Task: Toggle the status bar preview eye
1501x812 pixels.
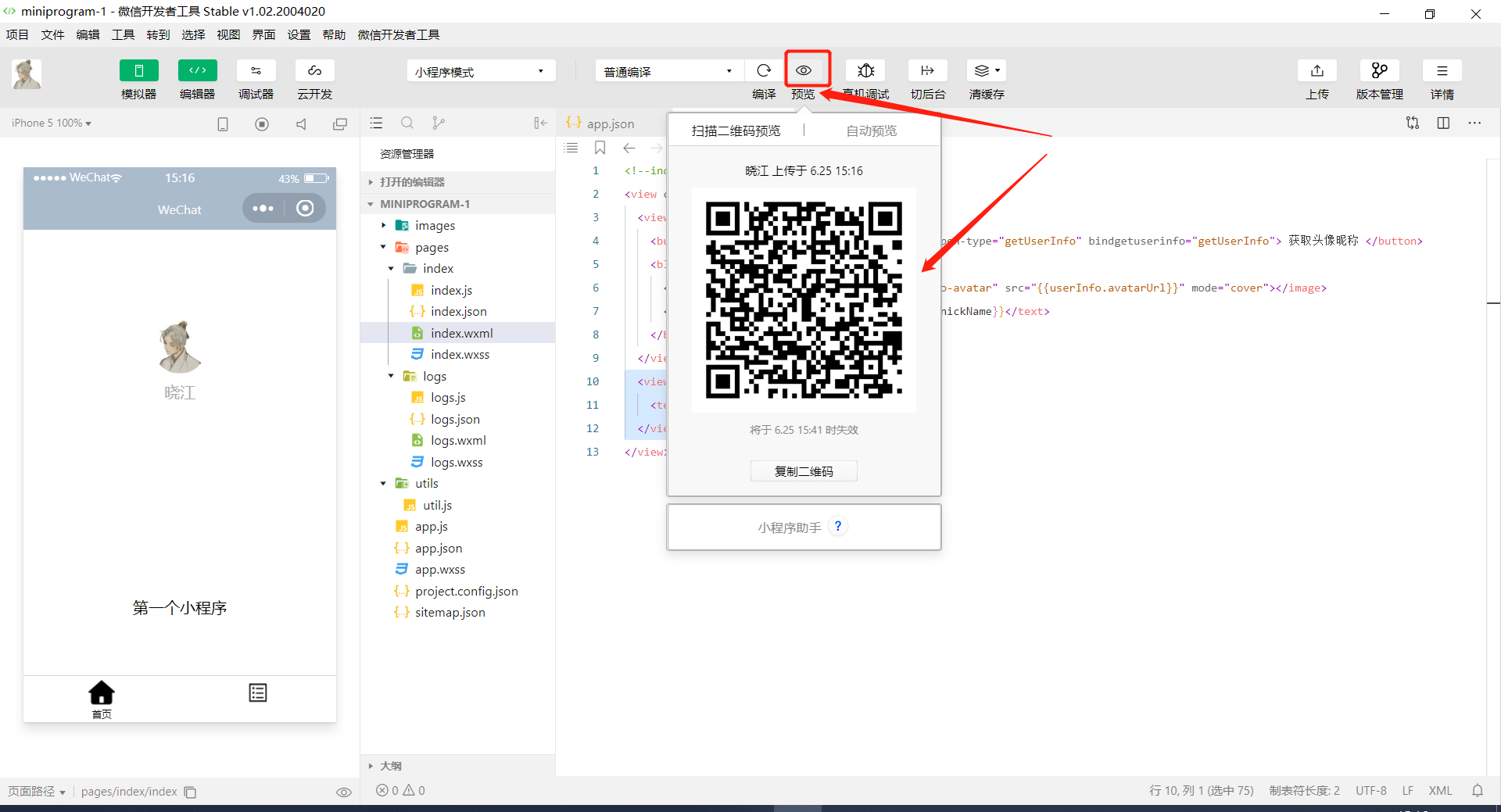Action: [x=343, y=792]
